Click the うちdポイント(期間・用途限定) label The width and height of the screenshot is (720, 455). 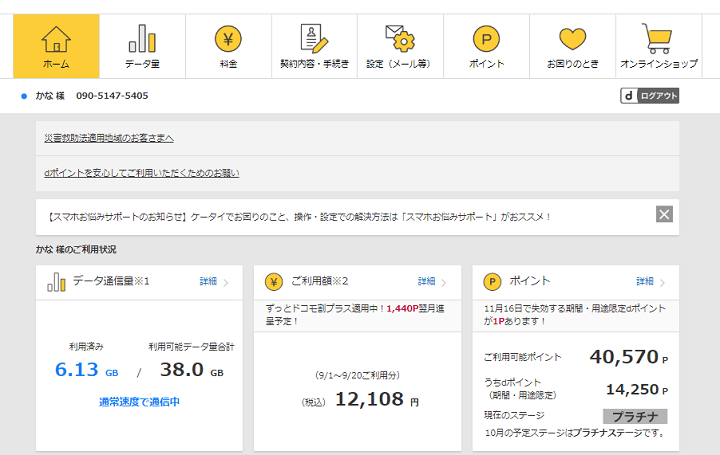point(520,388)
